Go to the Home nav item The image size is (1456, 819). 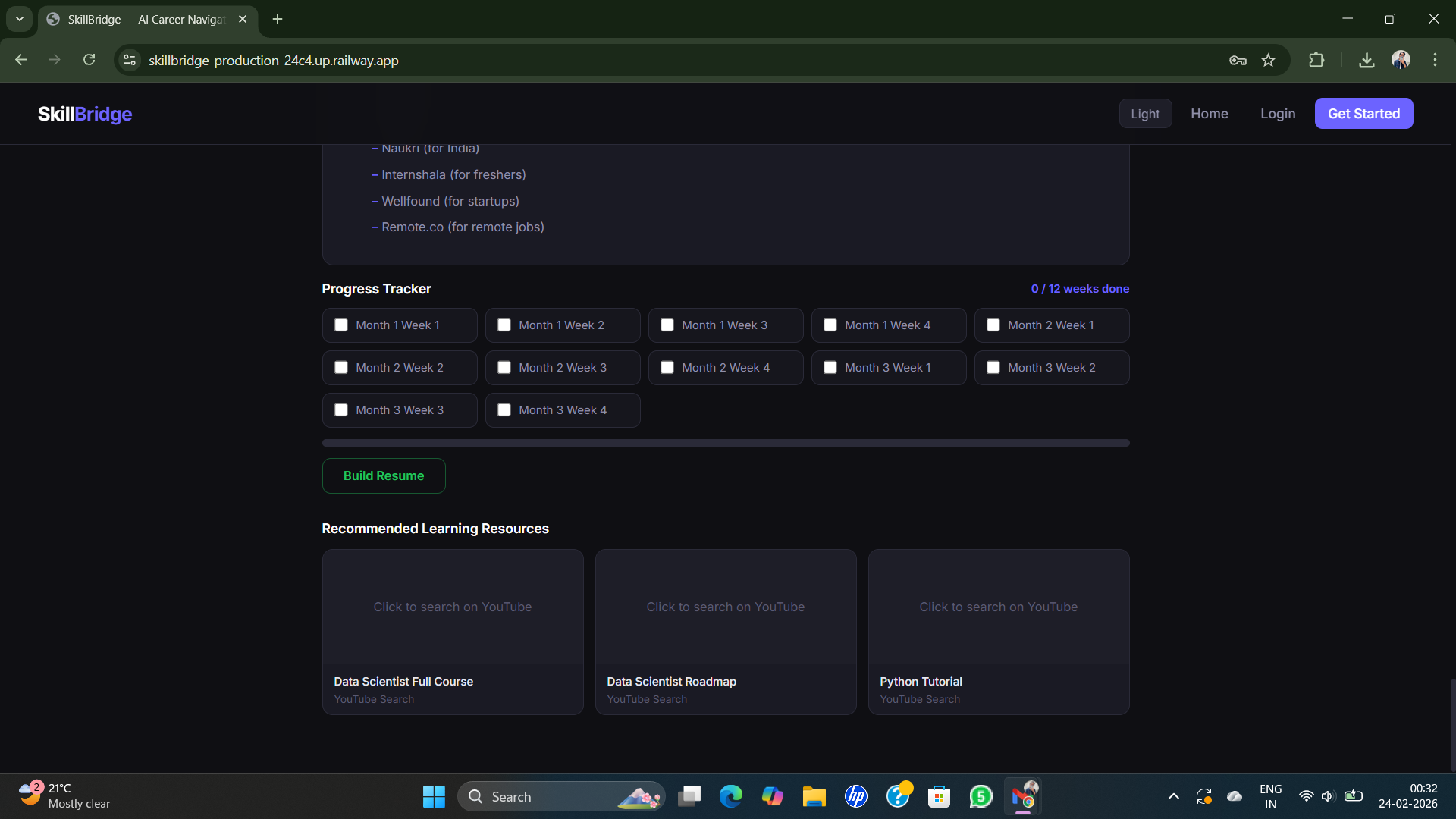[1209, 114]
